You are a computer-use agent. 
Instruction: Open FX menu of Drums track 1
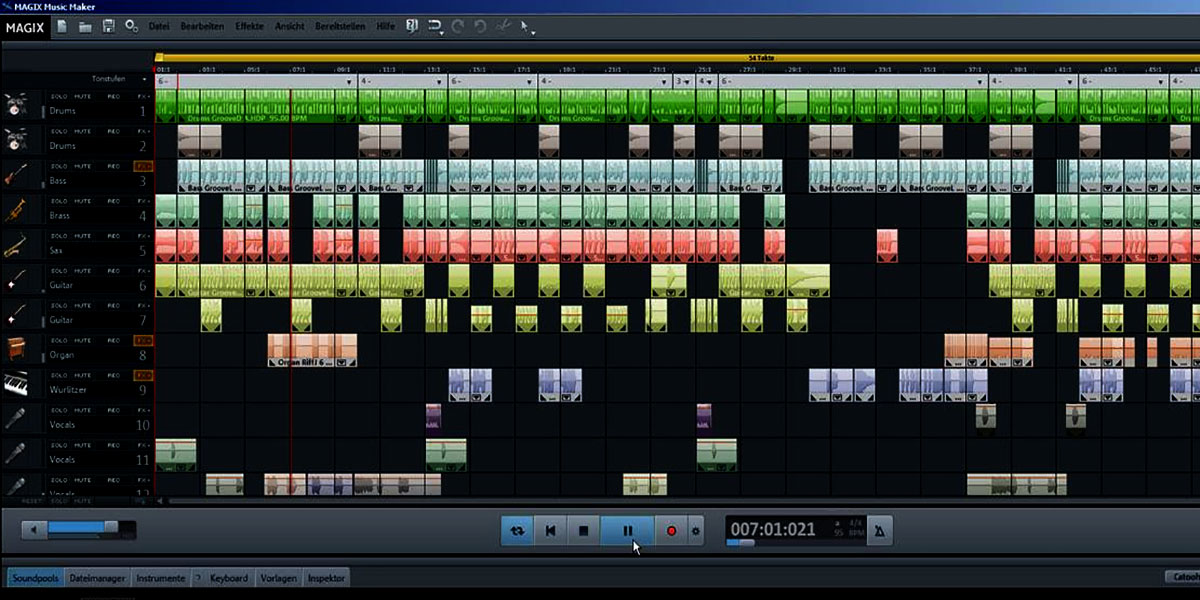tap(143, 96)
